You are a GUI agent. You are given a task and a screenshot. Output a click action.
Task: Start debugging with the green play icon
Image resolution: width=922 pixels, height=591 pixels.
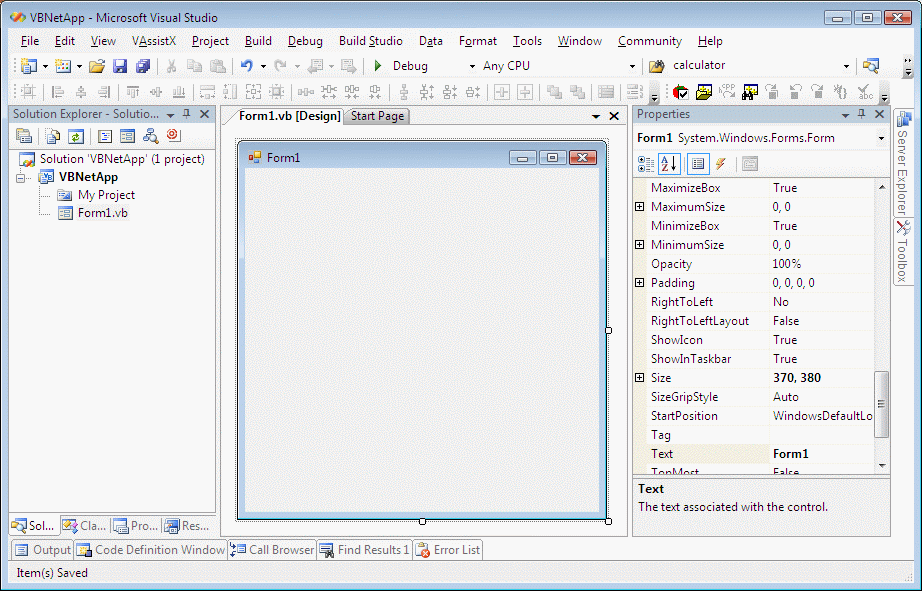[378, 66]
